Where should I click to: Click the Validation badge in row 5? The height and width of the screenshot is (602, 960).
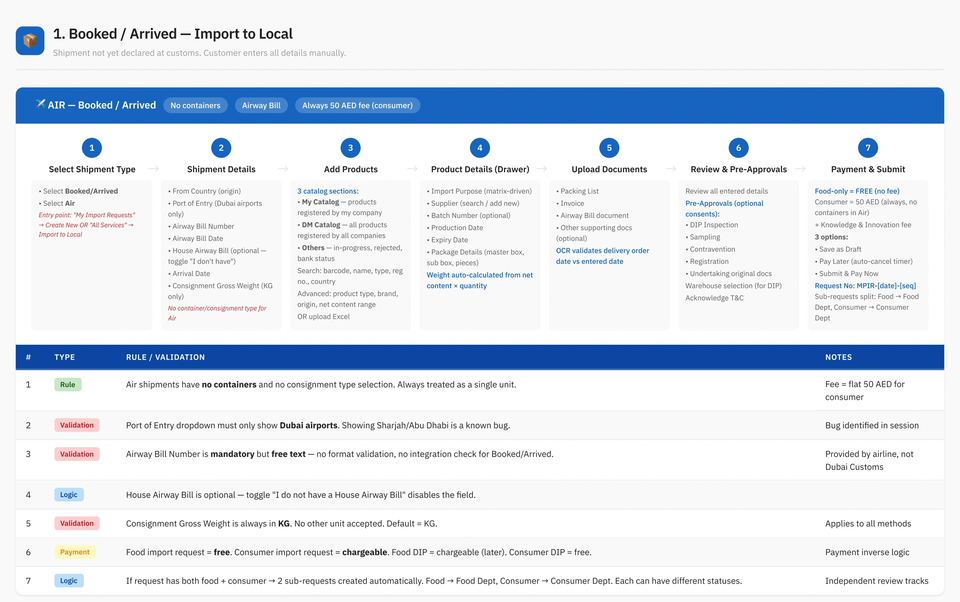point(77,523)
